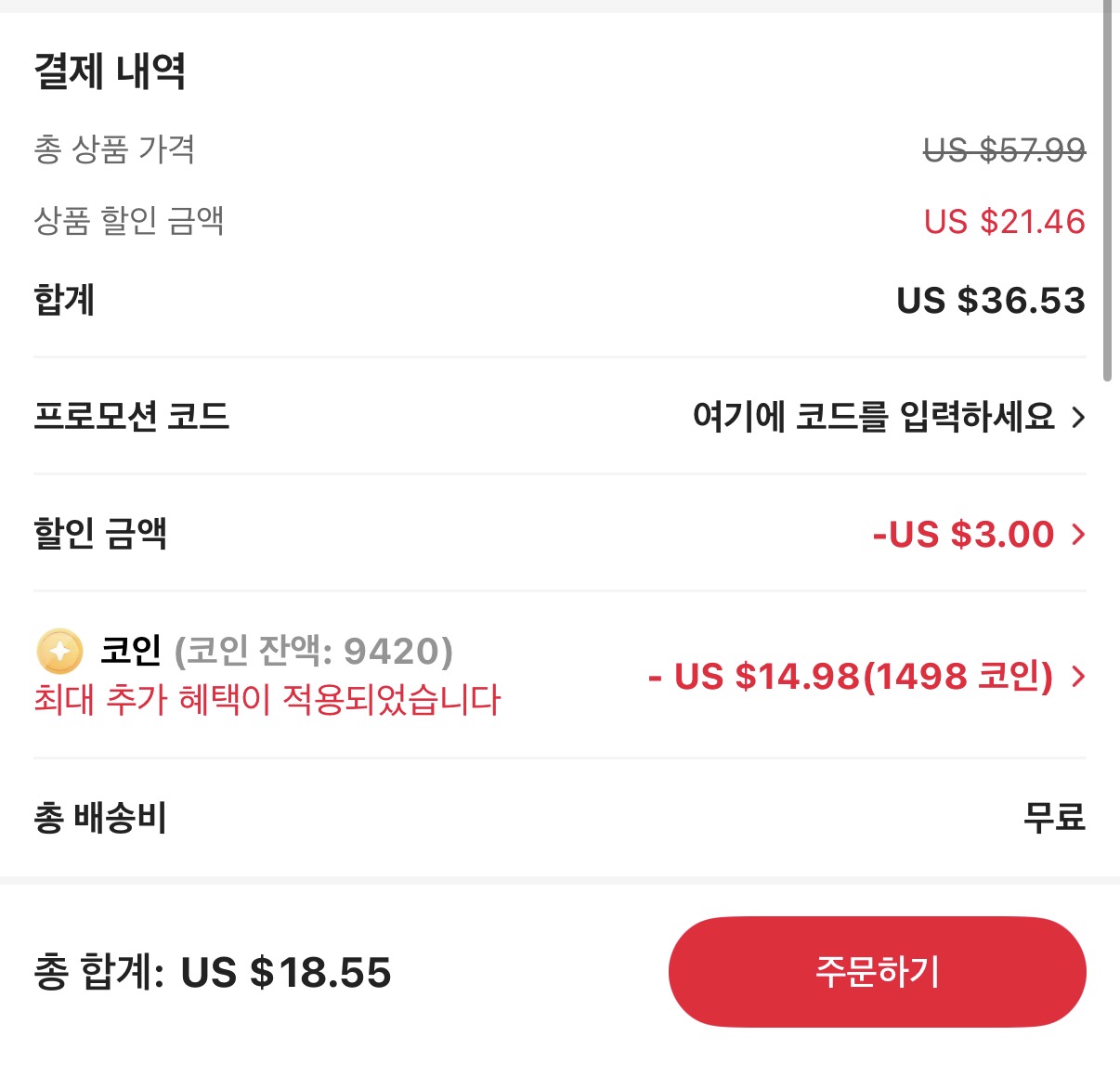
Task: Expand the coin discount chevron arrow
Action: click(x=1079, y=679)
